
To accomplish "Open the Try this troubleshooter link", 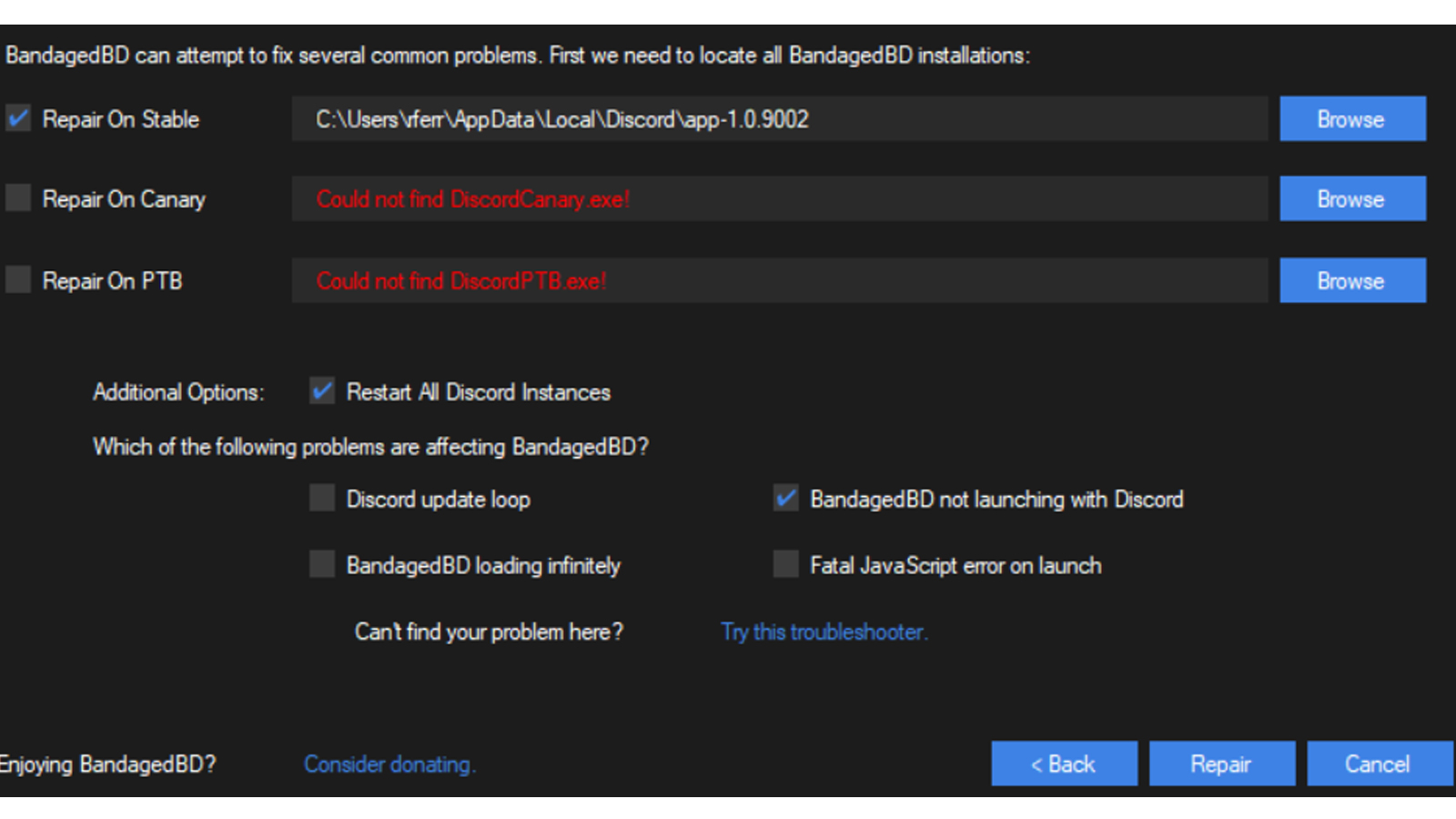I will (824, 632).
